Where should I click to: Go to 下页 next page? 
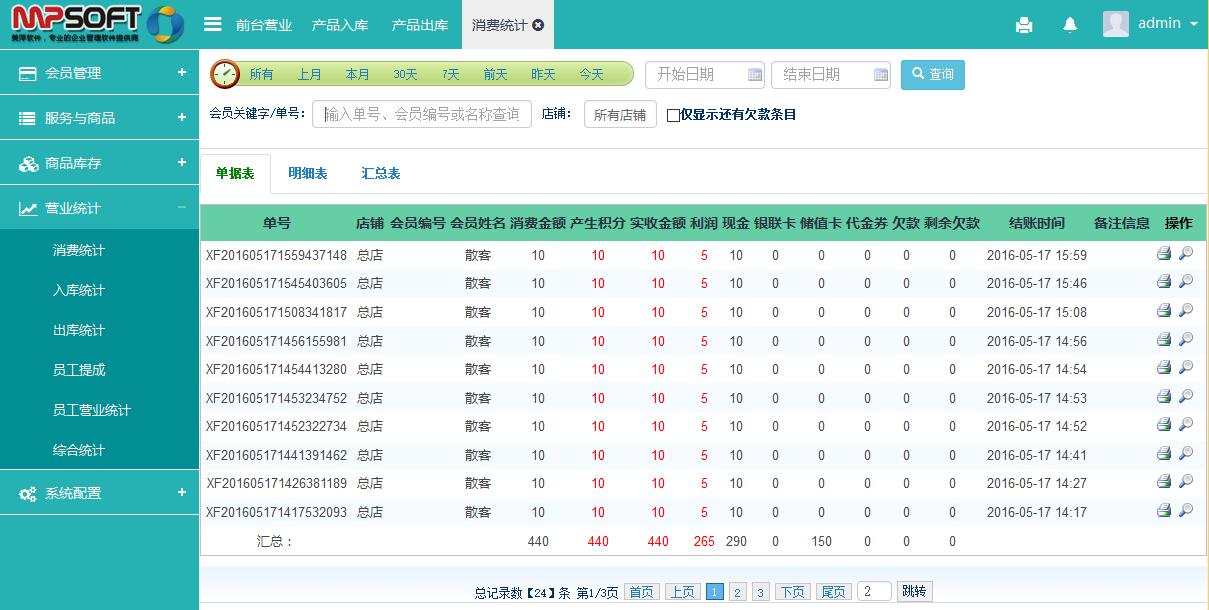tap(792, 592)
